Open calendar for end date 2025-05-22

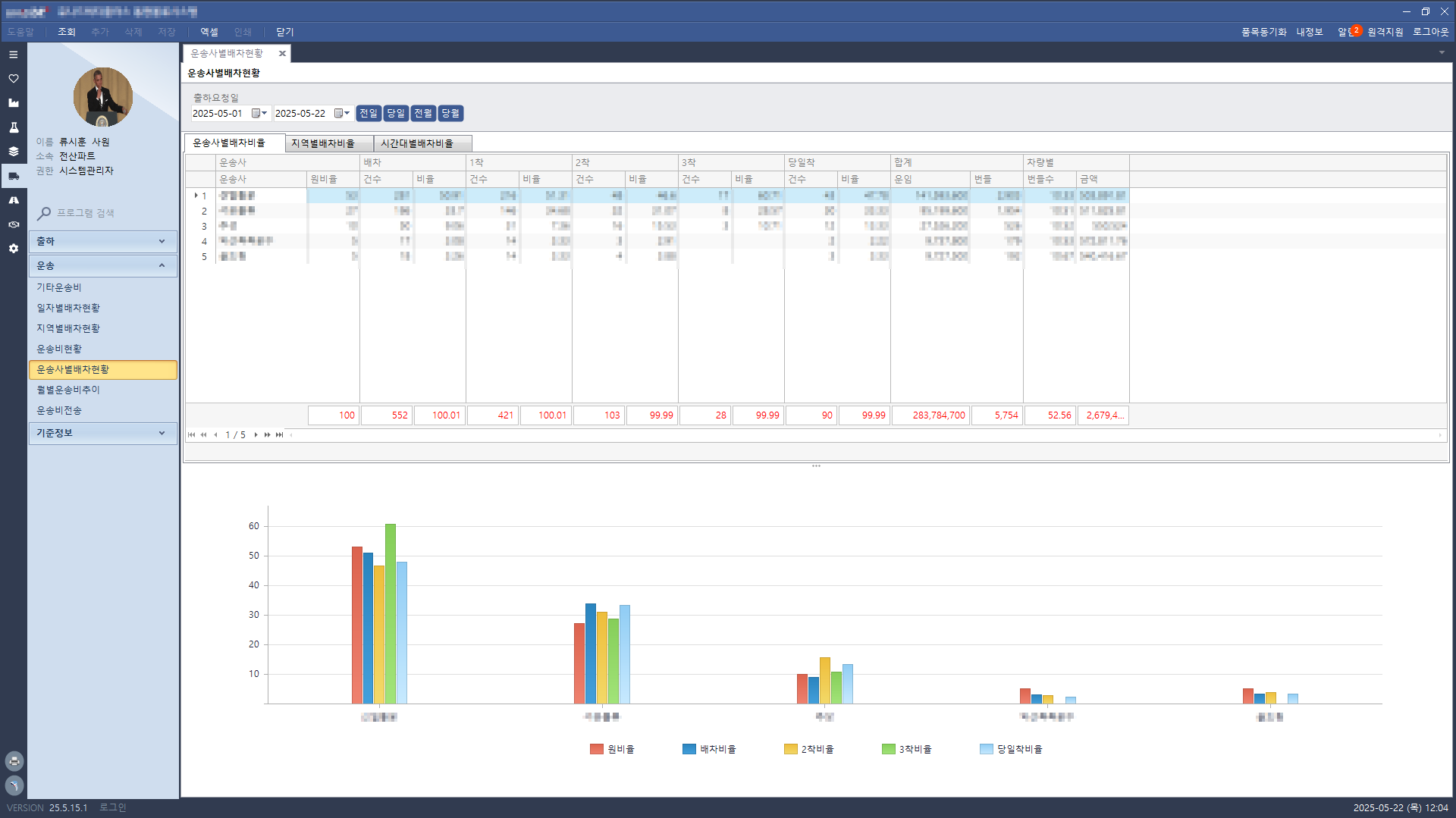(342, 114)
